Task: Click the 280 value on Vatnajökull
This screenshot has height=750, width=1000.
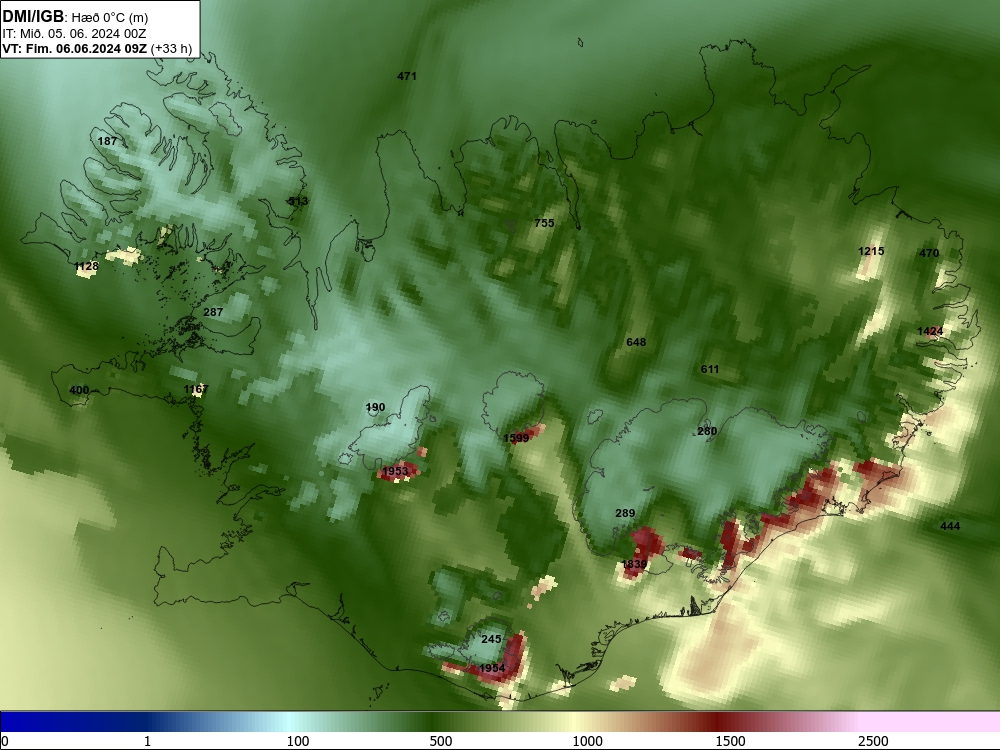Action: [x=707, y=431]
